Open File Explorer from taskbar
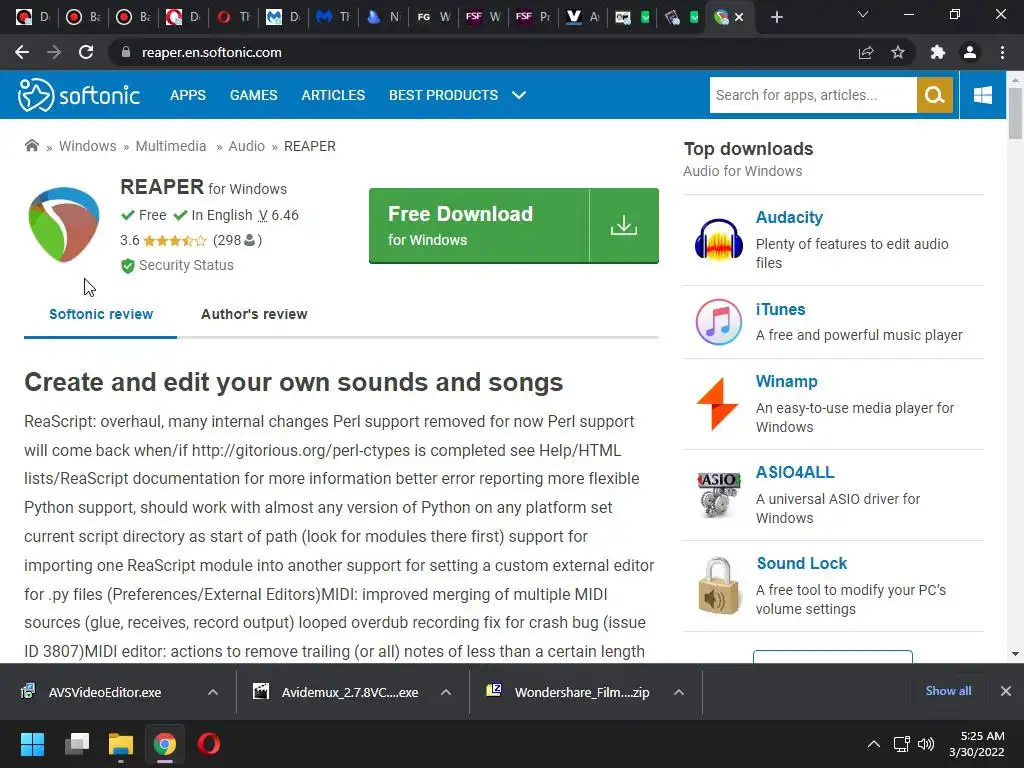 tap(121, 744)
